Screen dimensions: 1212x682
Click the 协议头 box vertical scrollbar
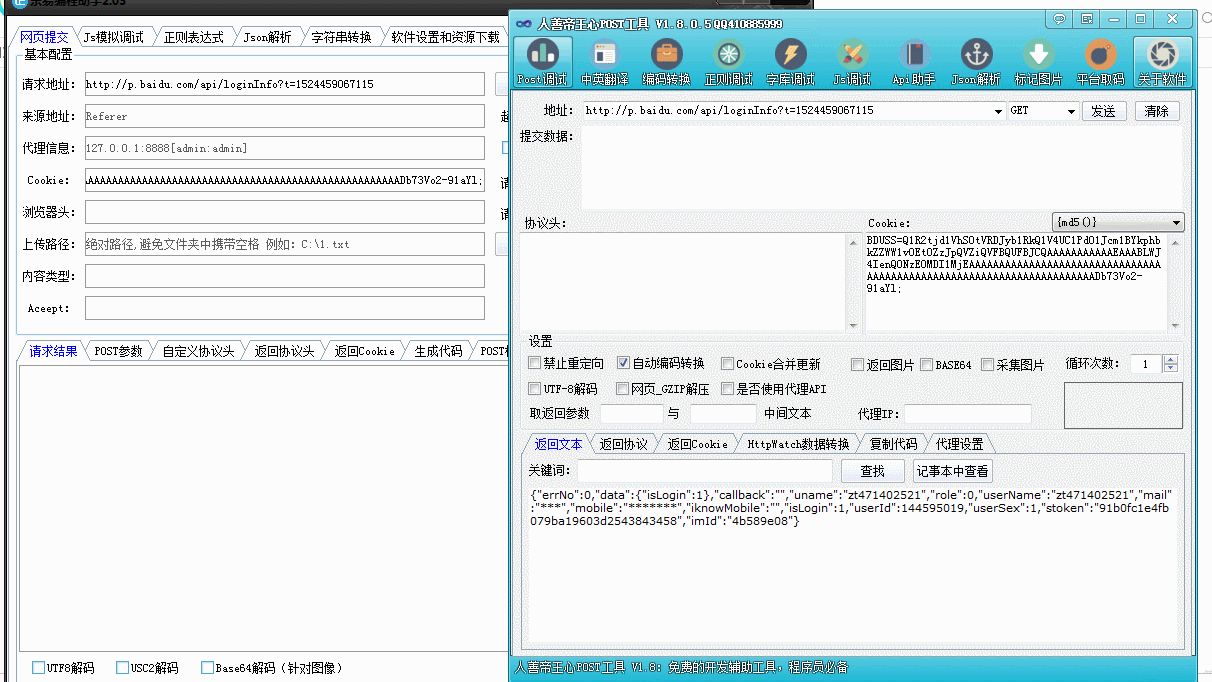pyautogui.click(x=852, y=282)
